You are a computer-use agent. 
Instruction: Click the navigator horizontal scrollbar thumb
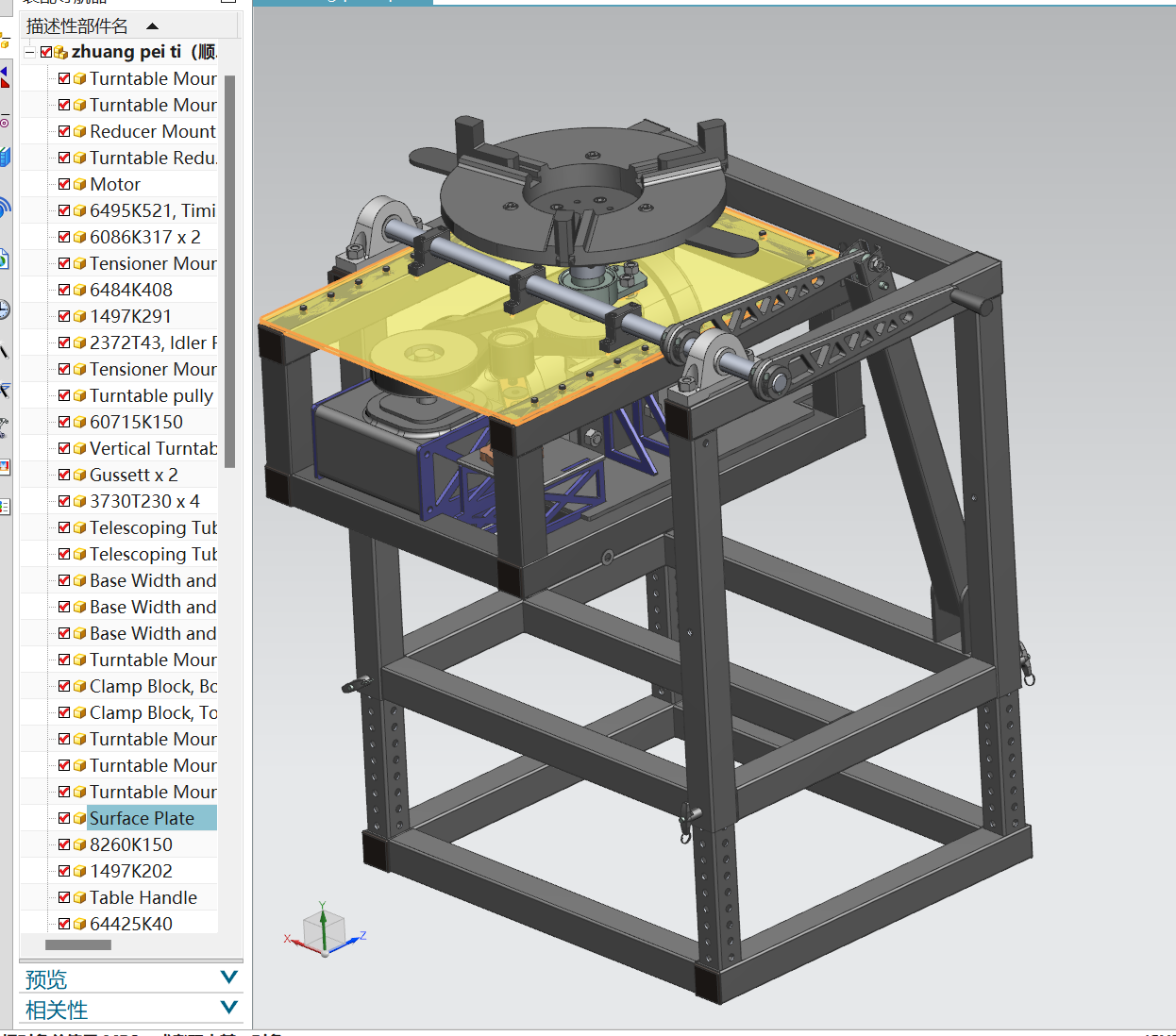[x=78, y=944]
